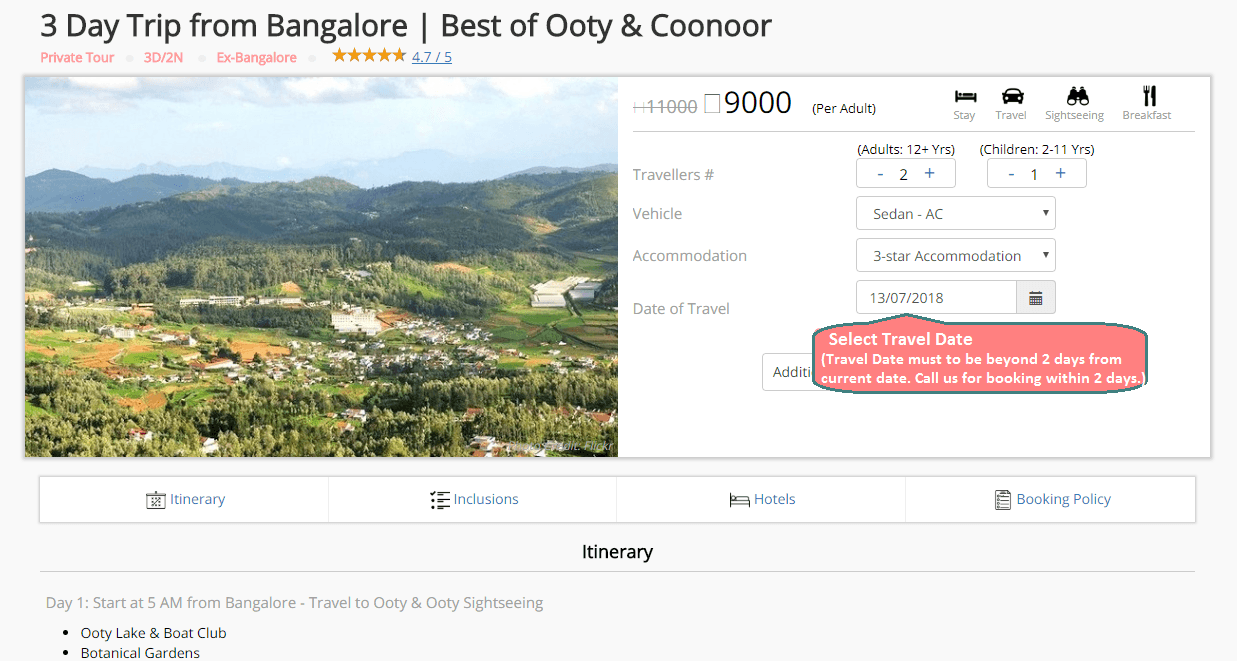
Task: Switch to the Hotels tab
Action: (761, 499)
